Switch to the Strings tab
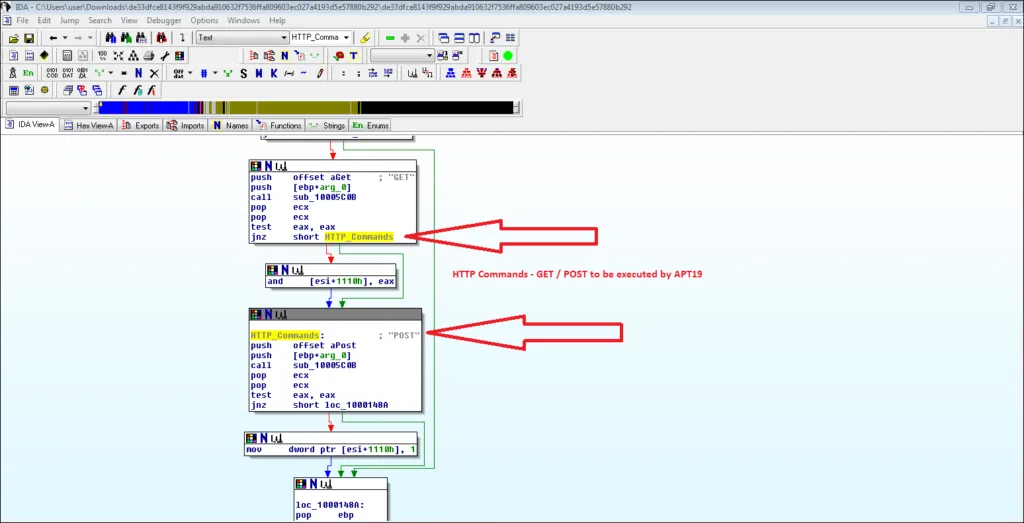 point(327,125)
